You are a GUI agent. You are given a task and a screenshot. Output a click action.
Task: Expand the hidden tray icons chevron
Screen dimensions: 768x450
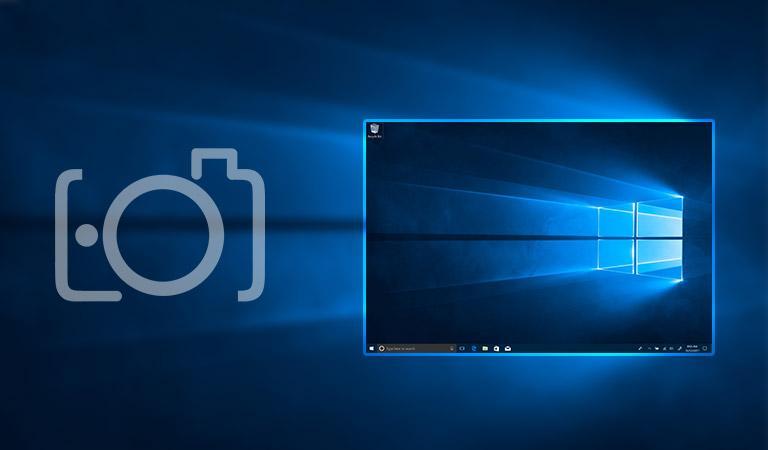647,348
